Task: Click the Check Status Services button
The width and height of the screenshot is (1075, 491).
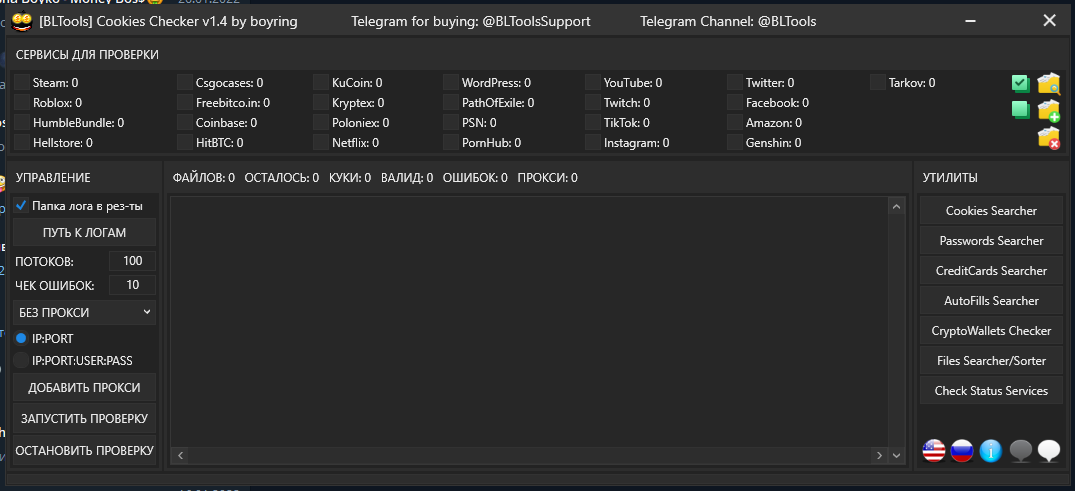Action: pos(991,391)
